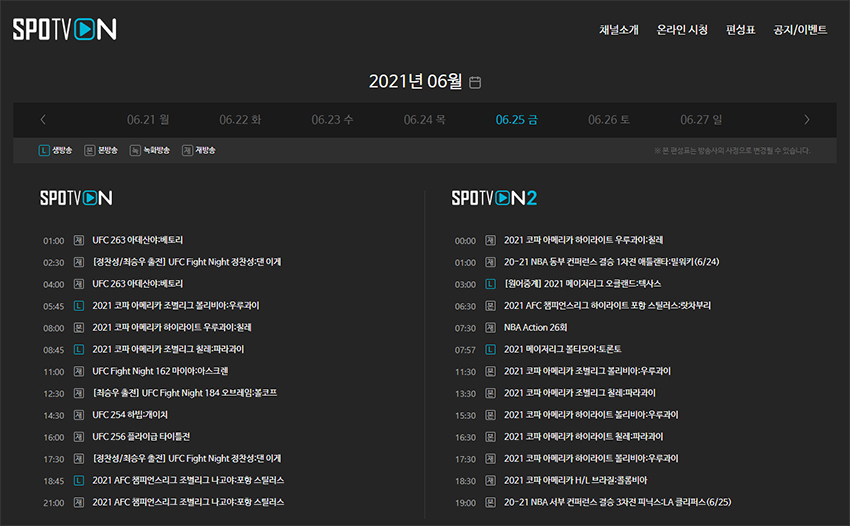
Task: Click icon for 19:00 NBA 서부 컨퍼런스 결승
Action: pyautogui.click(x=491, y=503)
